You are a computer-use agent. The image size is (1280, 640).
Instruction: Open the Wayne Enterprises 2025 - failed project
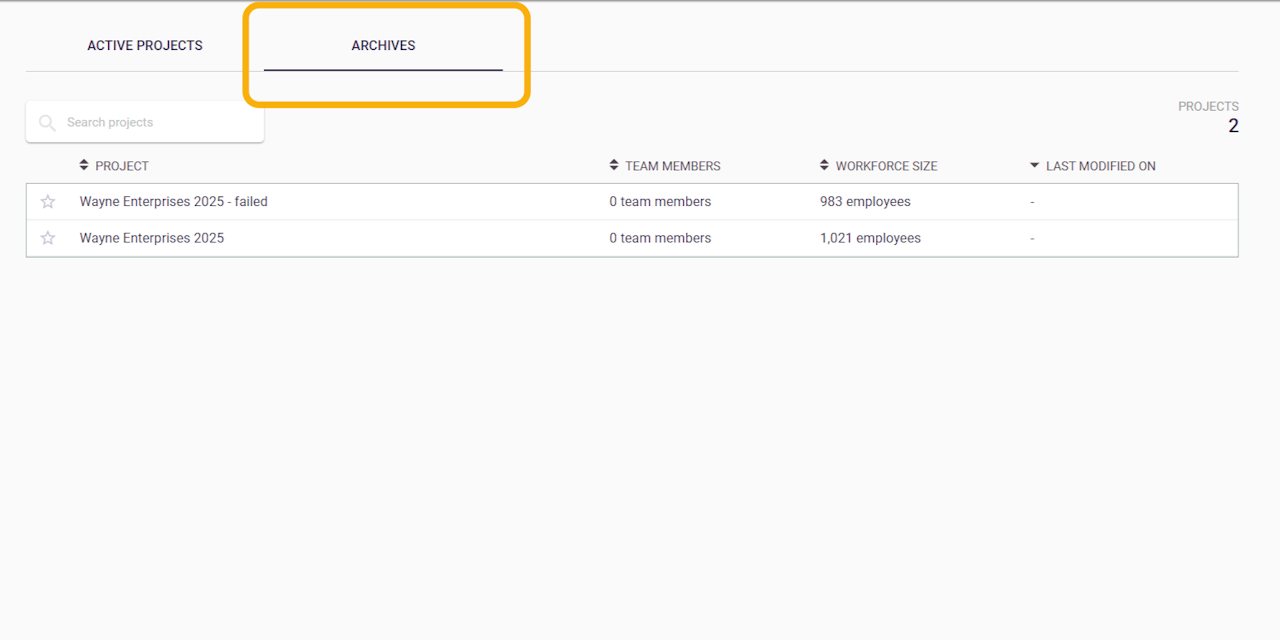(174, 202)
